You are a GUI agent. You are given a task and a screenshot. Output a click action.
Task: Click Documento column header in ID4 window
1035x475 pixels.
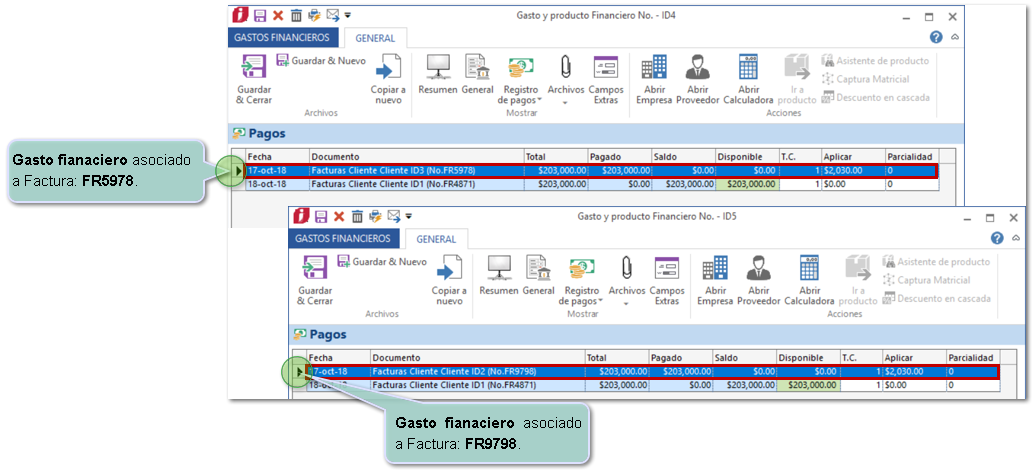coord(417,157)
